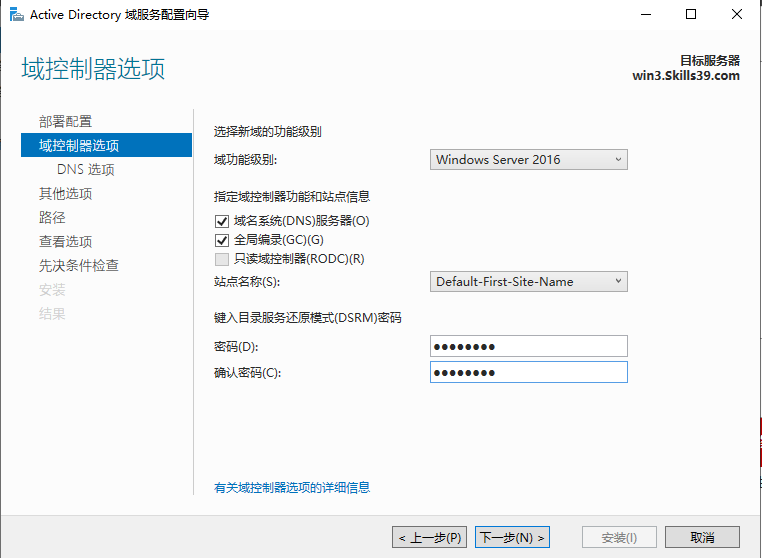This screenshot has height=558, width=762.
Task: Uncheck the 全局编录(GC) checkbox
Action: coord(222,240)
